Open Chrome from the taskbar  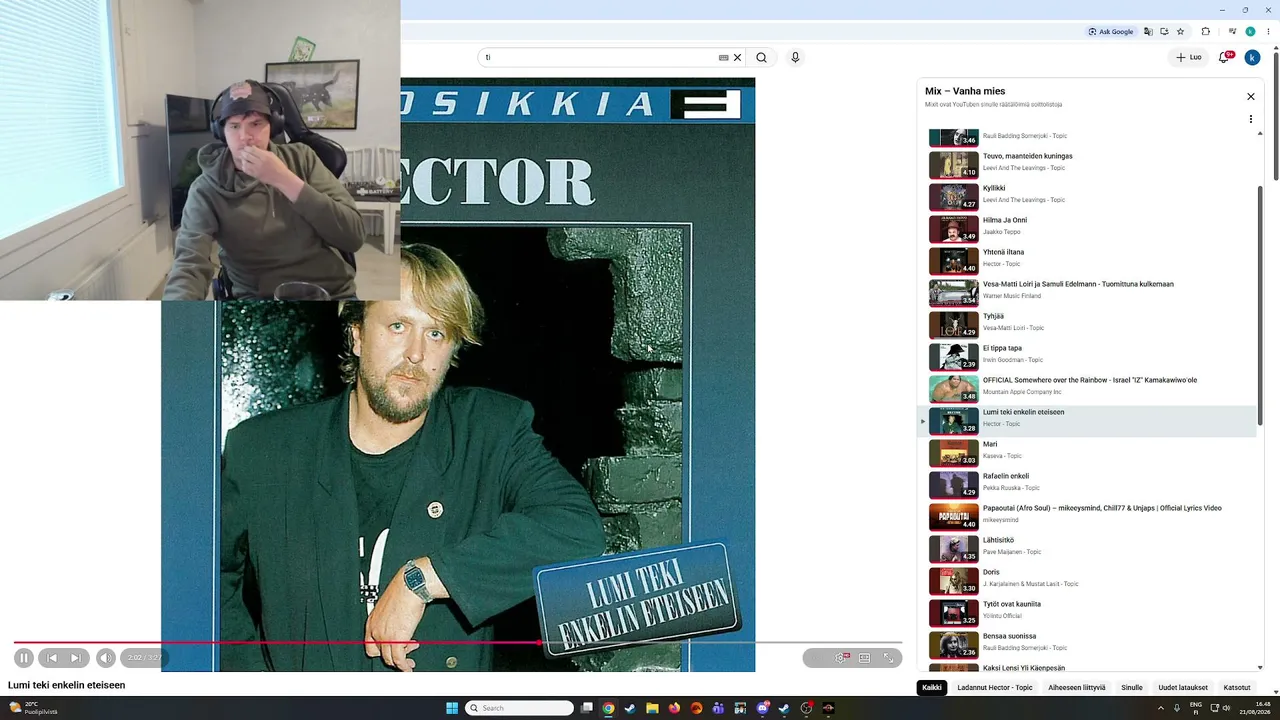click(x=608, y=708)
